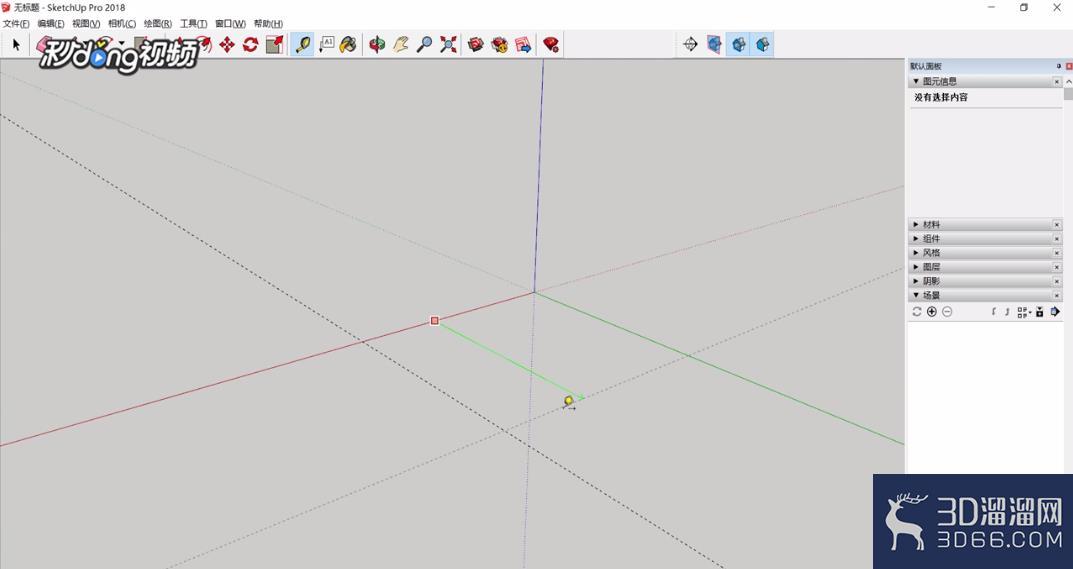Open the 文件(F) menu
The height and width of the screenshot is (569, 1073).
click(x=16, y=24)
